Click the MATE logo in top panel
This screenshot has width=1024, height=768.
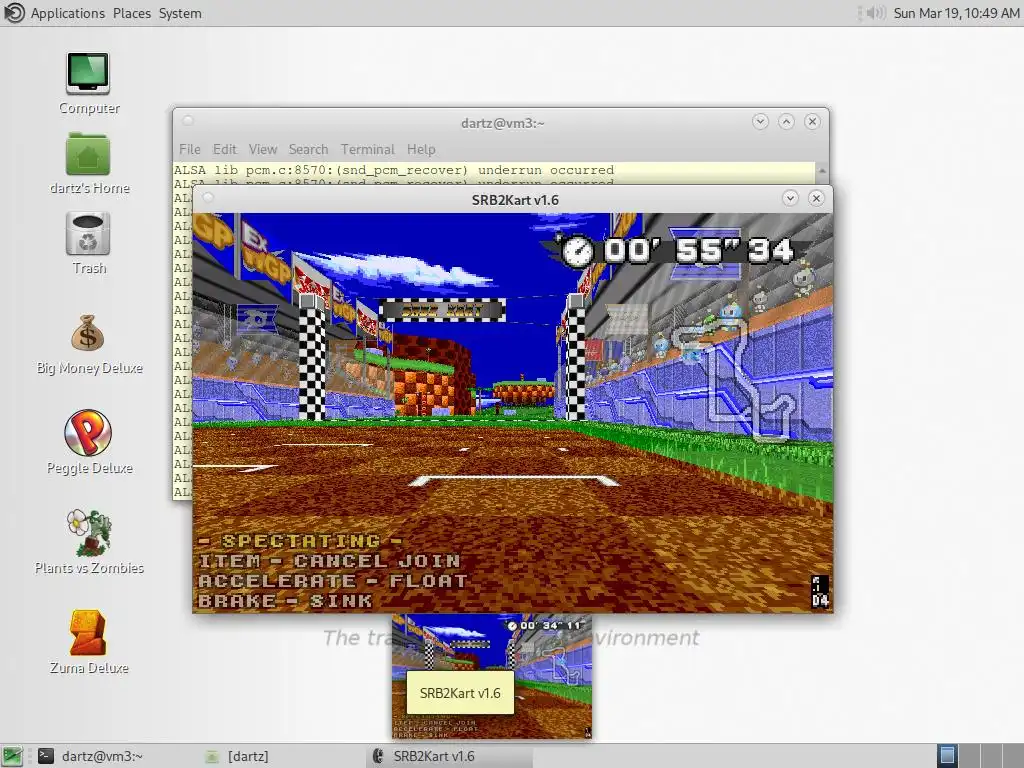tap(14, 12)
